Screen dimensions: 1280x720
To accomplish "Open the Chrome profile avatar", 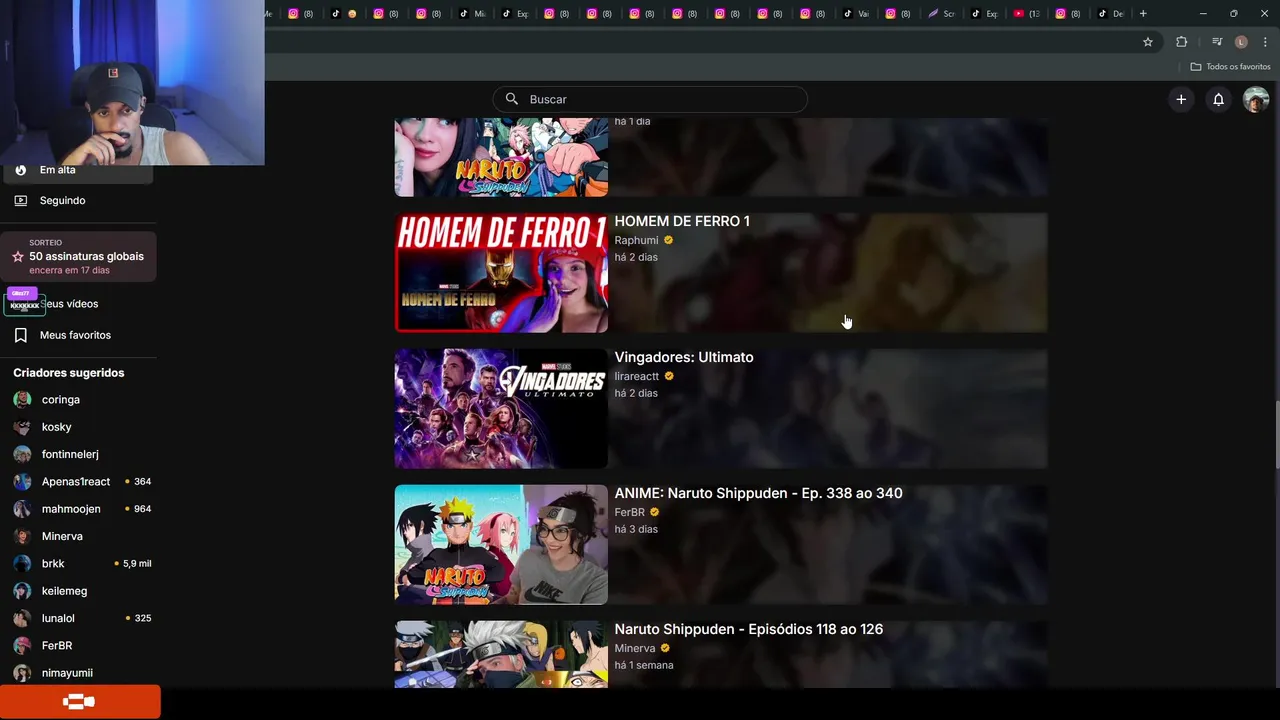I will [1241, 42].
